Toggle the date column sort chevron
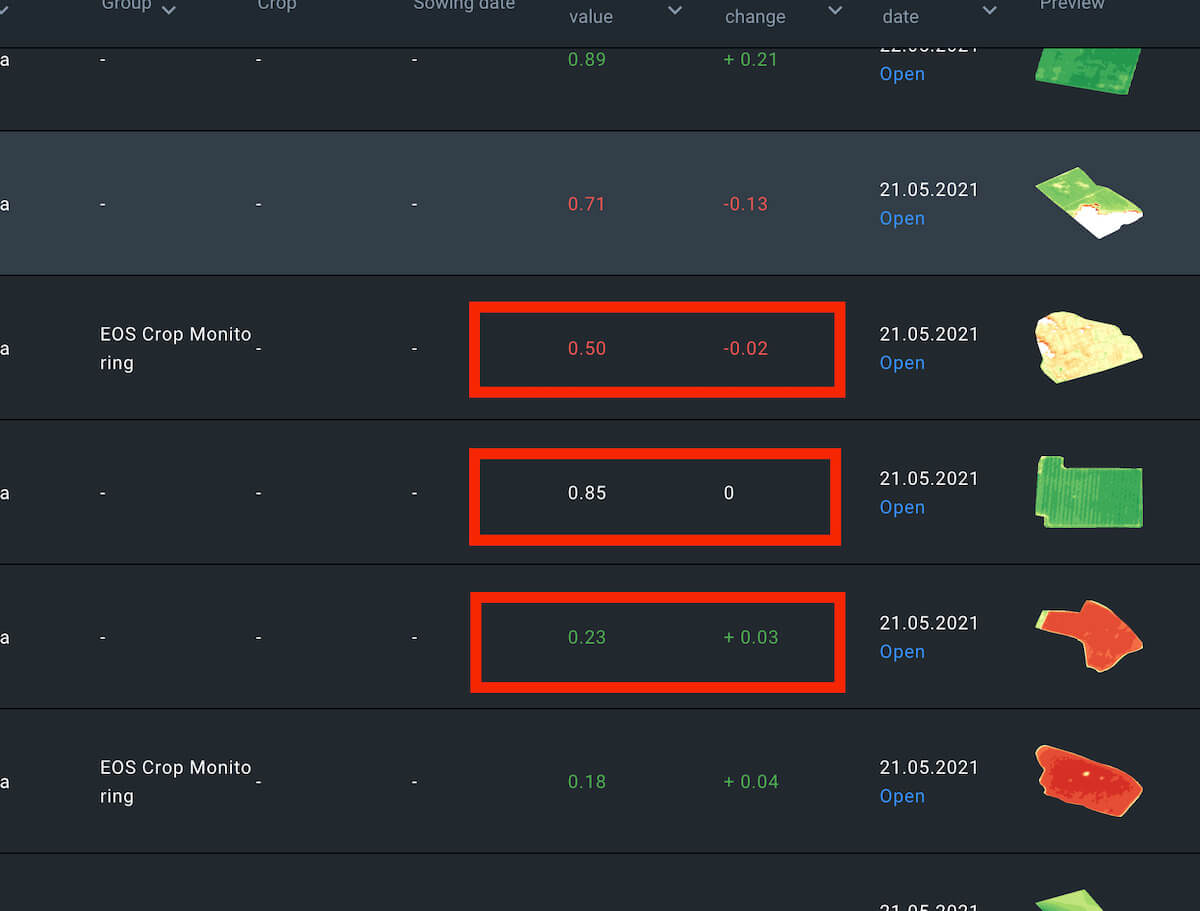1200x911 pixels. click(989, 11)
